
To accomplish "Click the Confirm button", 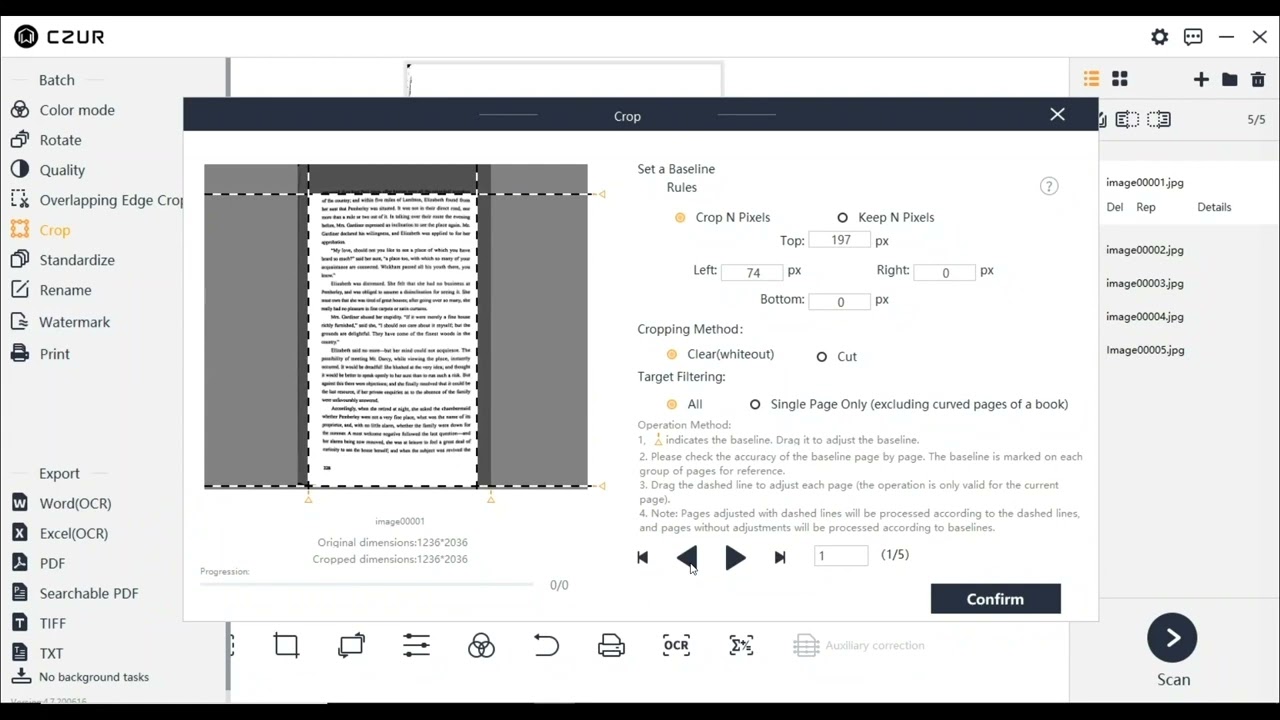I will 995,599.
